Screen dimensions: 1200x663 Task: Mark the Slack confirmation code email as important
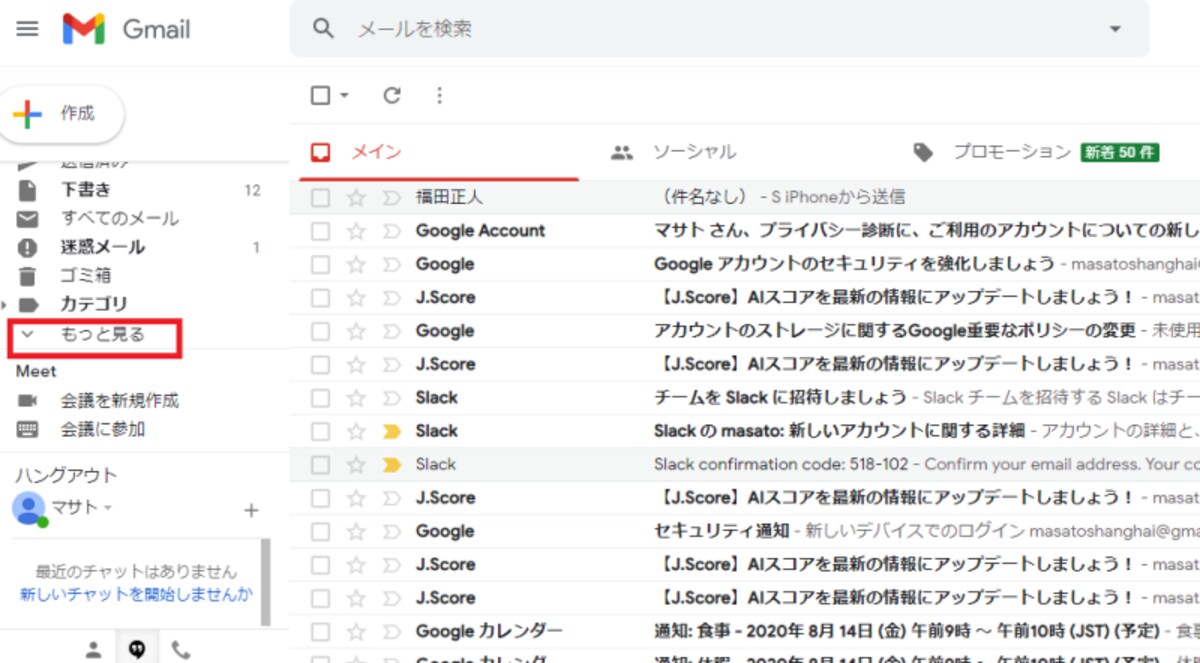(x=391, y=465)
